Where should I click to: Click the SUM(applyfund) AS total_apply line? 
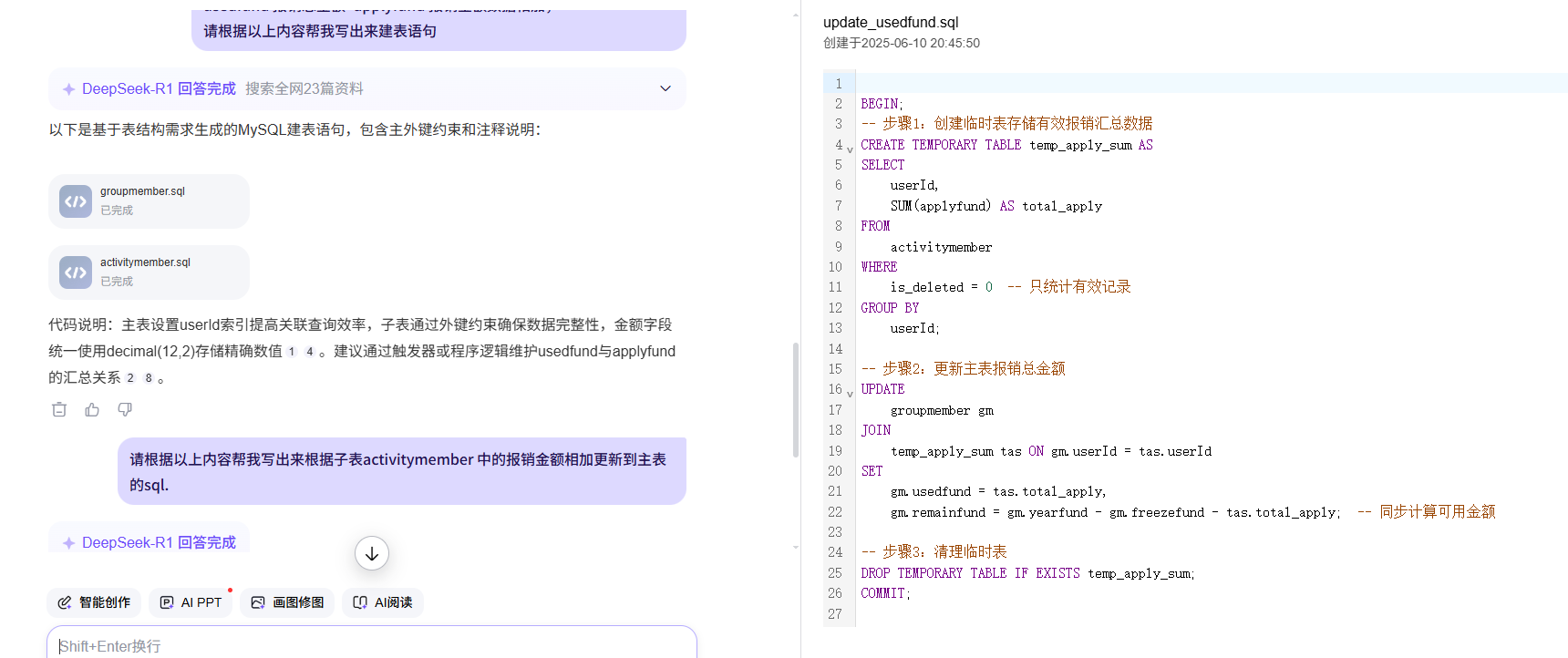[996, 206]
